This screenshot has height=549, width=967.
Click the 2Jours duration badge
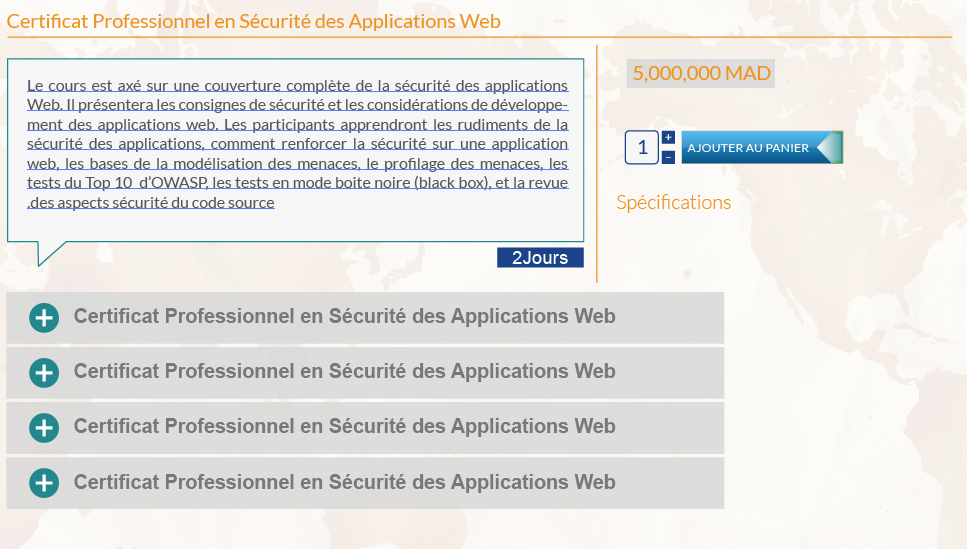coord(540,258)
